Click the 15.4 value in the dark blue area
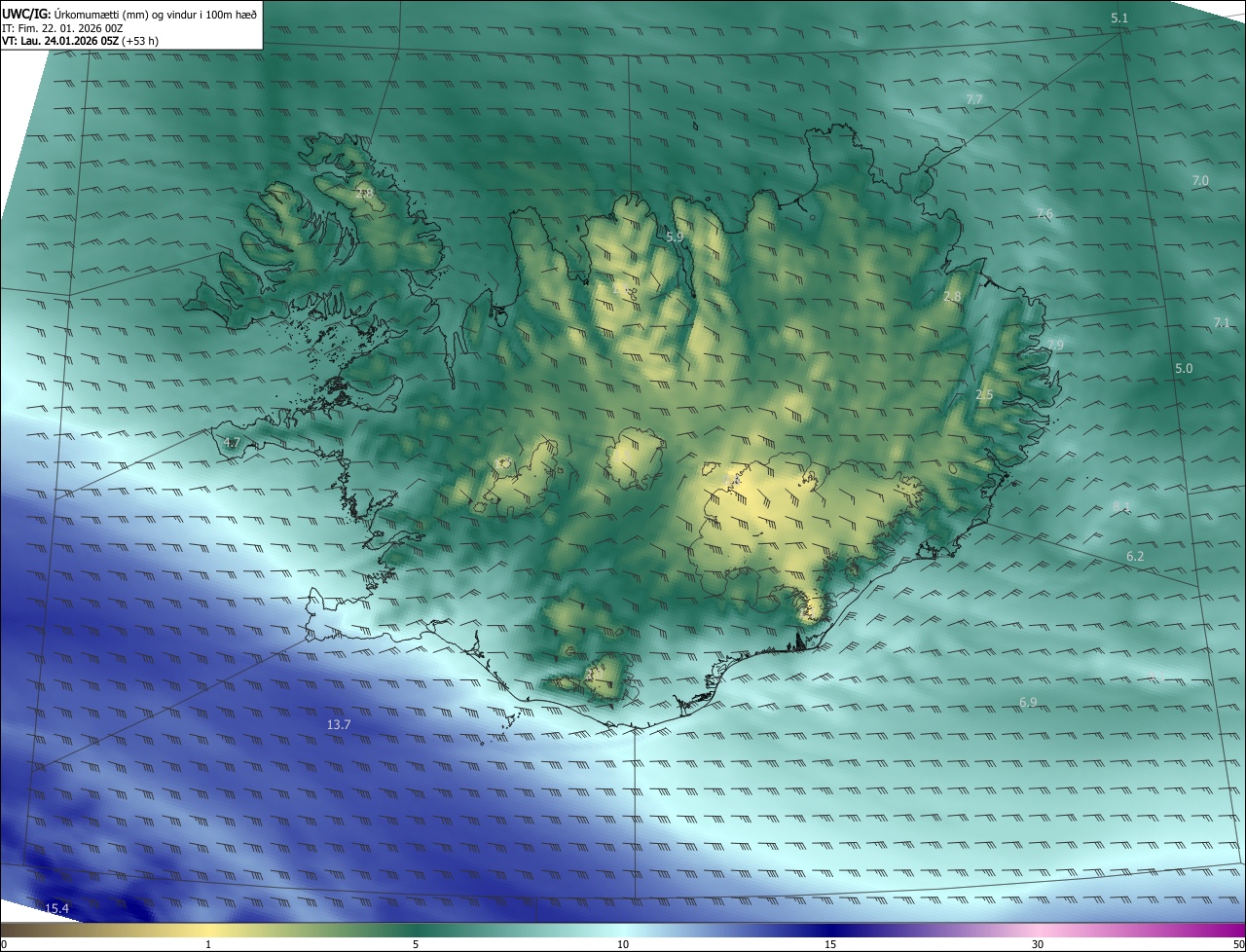 tap(56, 908)
